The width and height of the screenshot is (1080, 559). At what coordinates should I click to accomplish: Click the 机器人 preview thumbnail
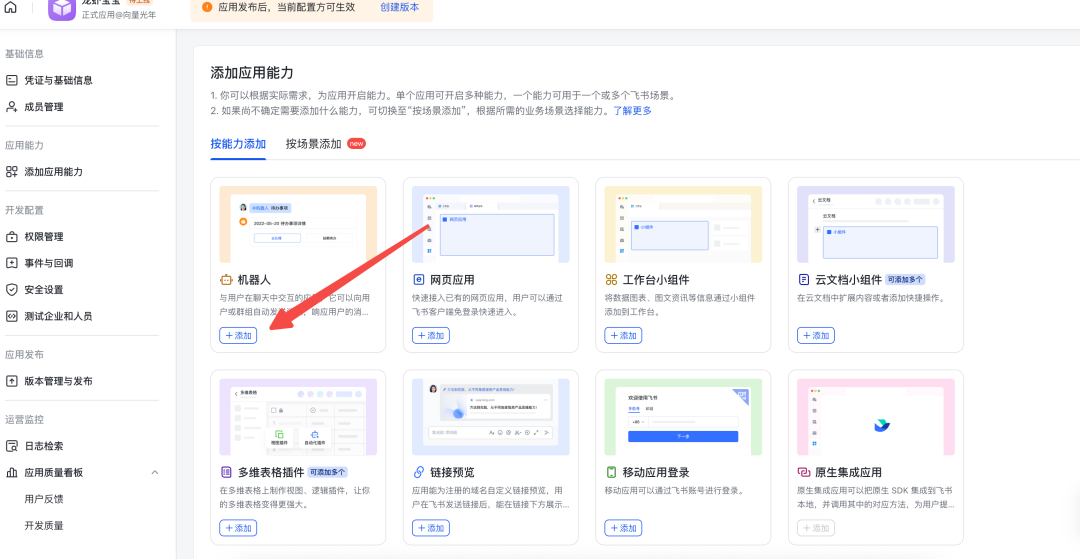[x=298, y=224]
